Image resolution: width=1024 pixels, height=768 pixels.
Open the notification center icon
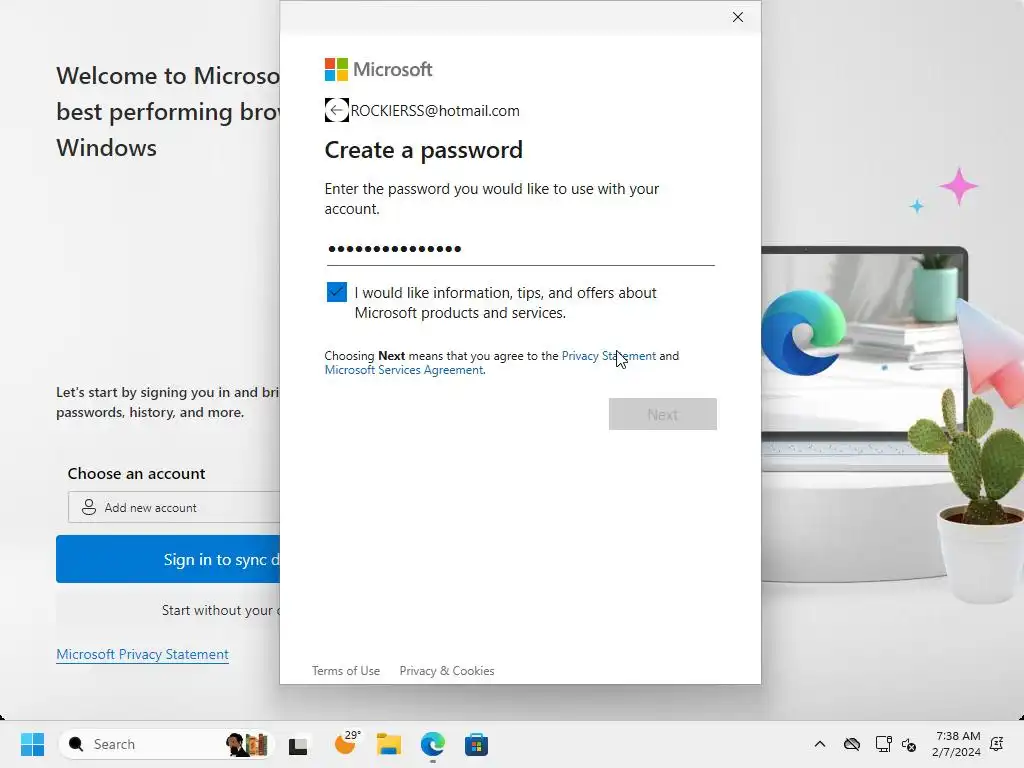(x=997, y=744)
